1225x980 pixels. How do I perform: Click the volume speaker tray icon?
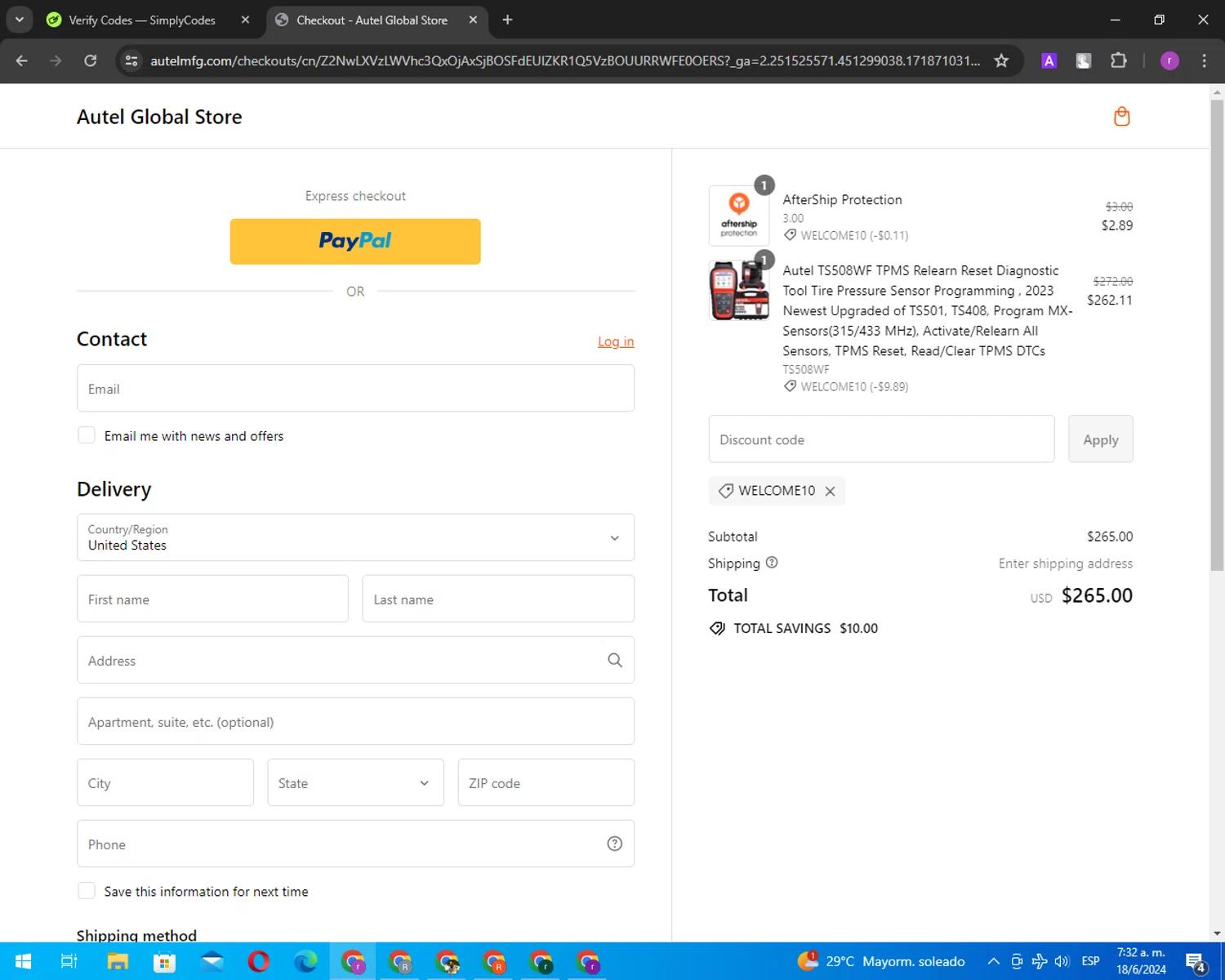coord(1062,961)
